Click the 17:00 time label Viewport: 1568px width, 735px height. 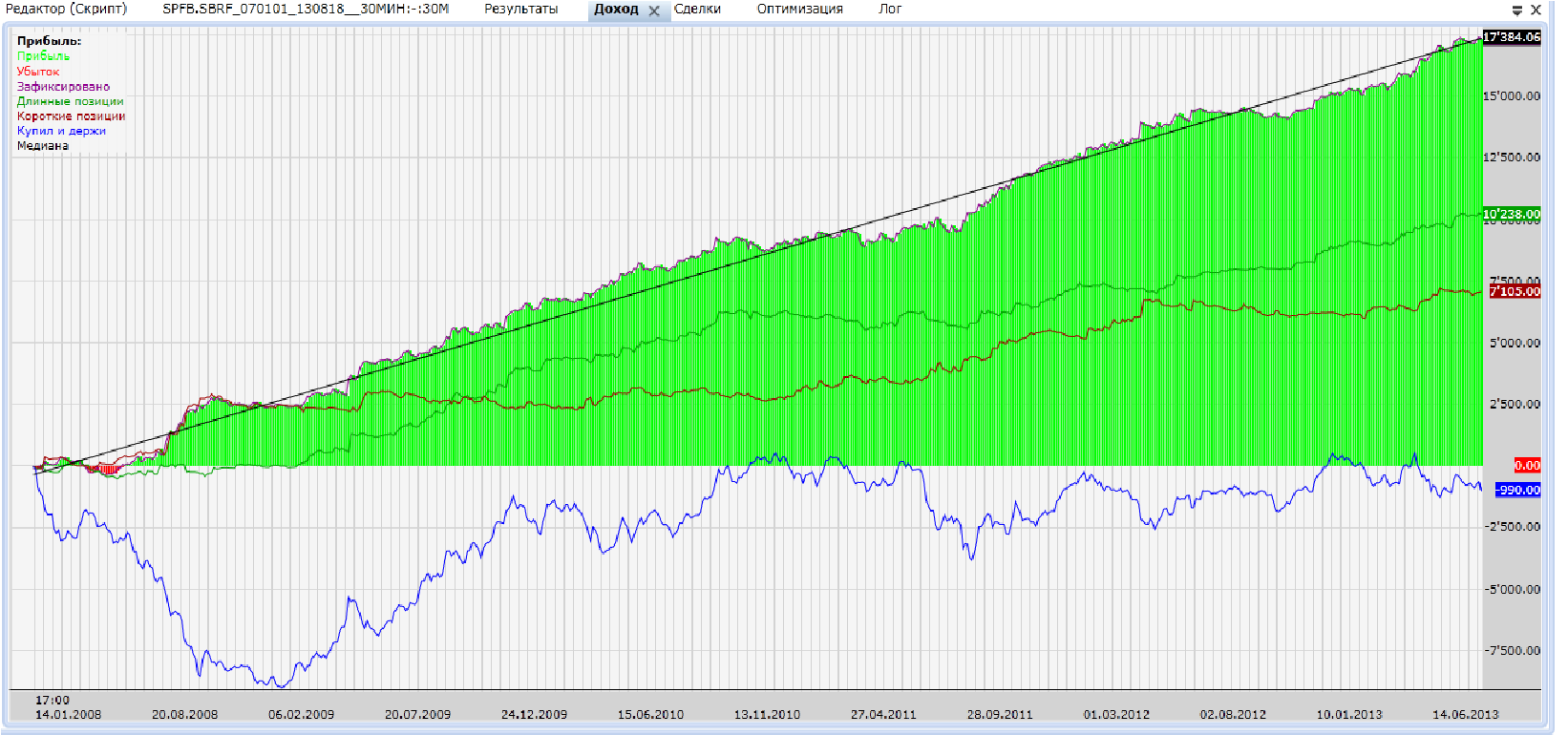(53, 700)
